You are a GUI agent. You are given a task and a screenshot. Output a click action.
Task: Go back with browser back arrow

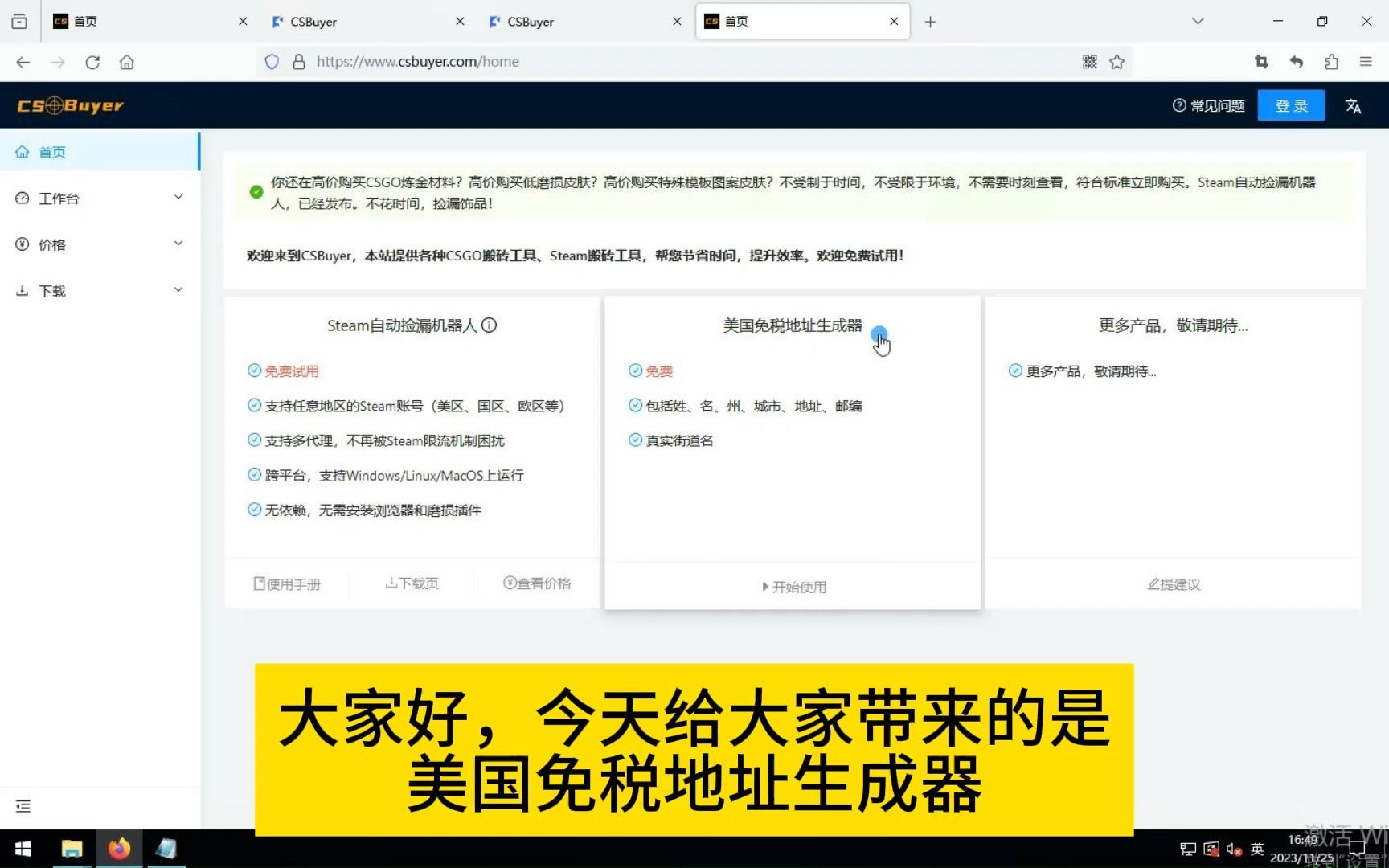23,62
